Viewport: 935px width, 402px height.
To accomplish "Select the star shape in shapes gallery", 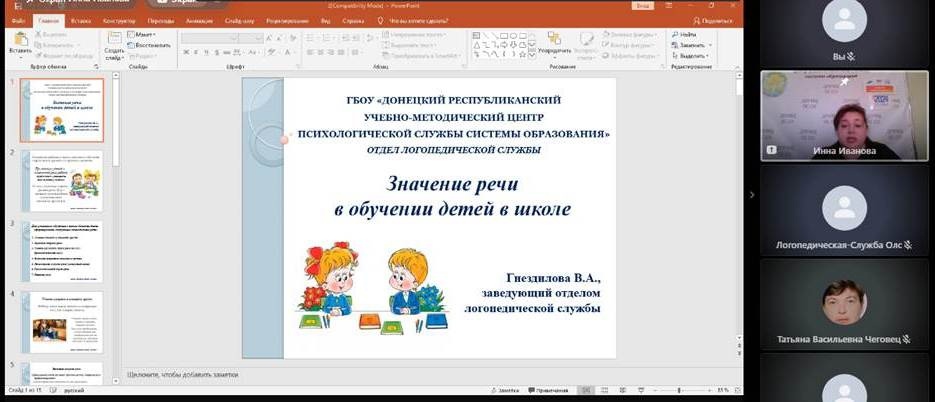I will tap(523, 54).
